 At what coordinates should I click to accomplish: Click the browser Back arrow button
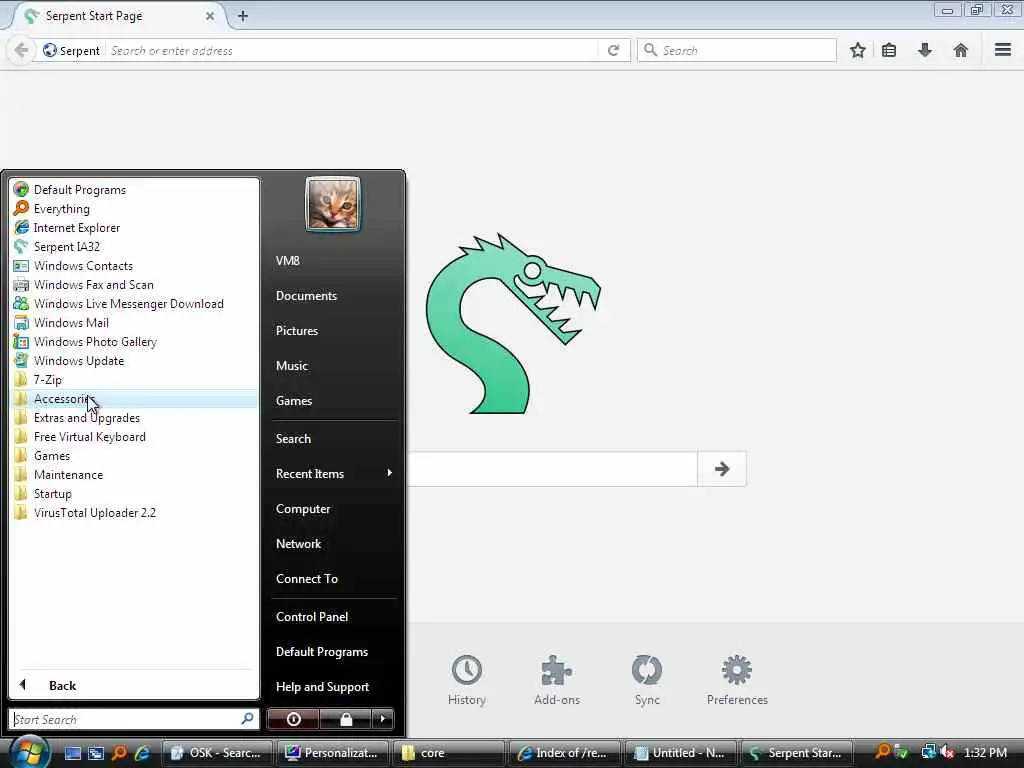click(21, 50)
